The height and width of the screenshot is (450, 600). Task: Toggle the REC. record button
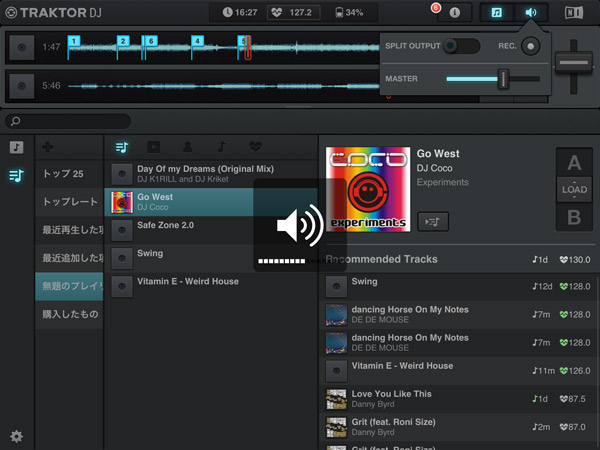click(x=530, y=46)
